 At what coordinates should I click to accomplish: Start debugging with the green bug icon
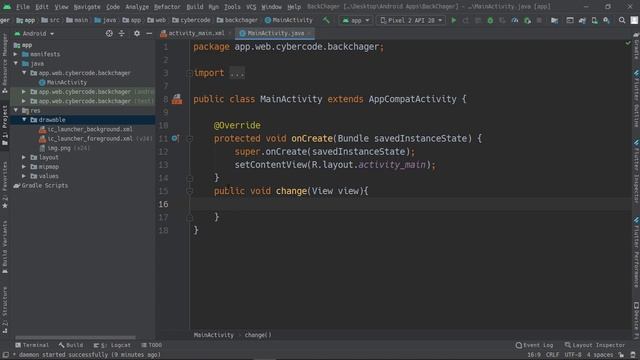490,20
